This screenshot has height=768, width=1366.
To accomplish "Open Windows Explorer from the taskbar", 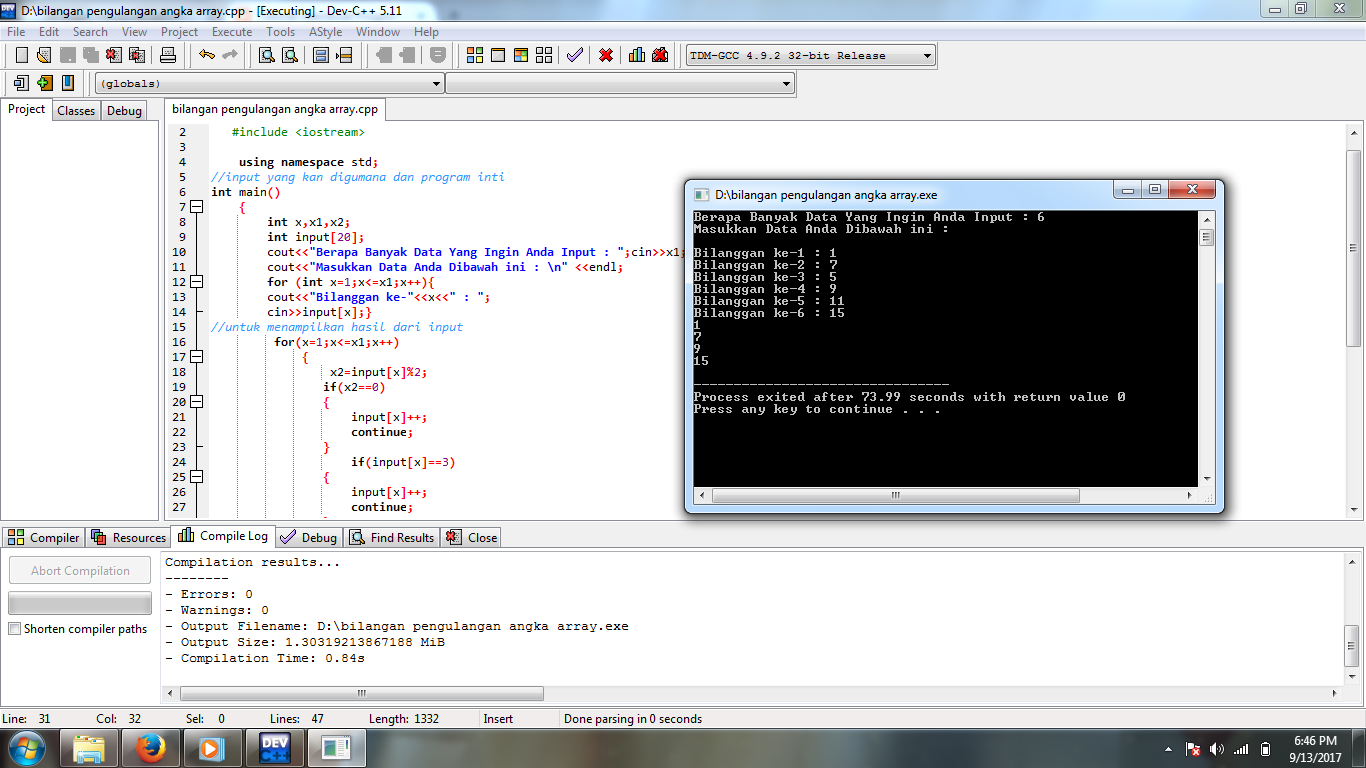I will 89,747.
